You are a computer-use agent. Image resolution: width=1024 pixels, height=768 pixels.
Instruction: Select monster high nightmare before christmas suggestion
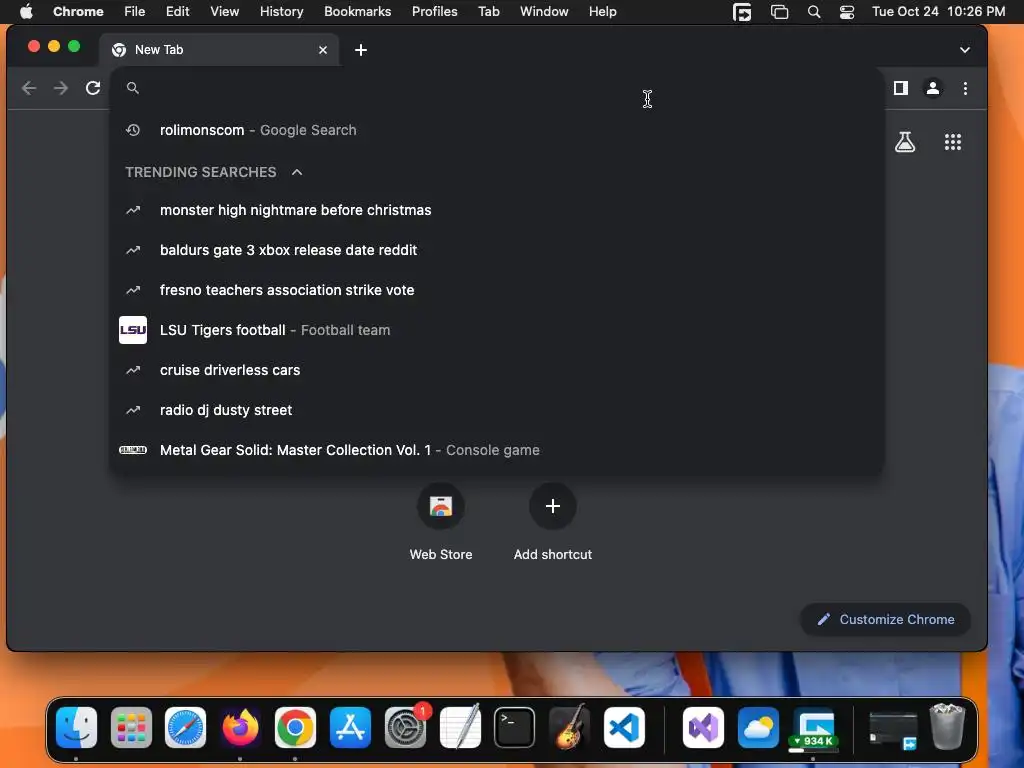pos(496,210)
